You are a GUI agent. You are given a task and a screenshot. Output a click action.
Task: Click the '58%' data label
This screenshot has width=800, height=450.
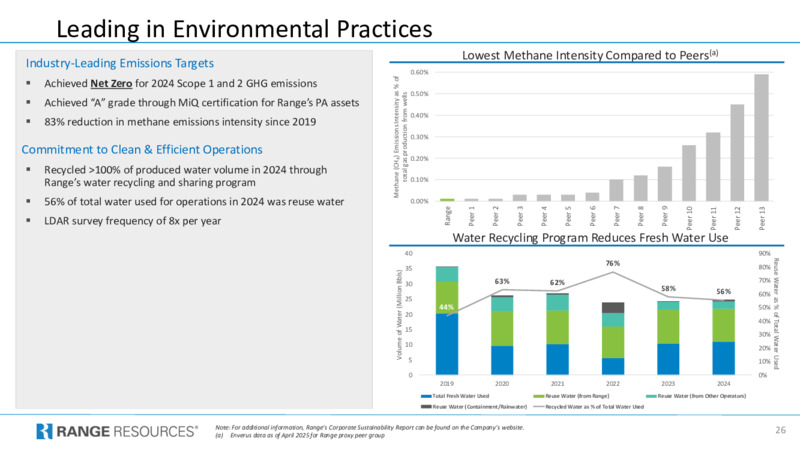click(x=668, y=288)
